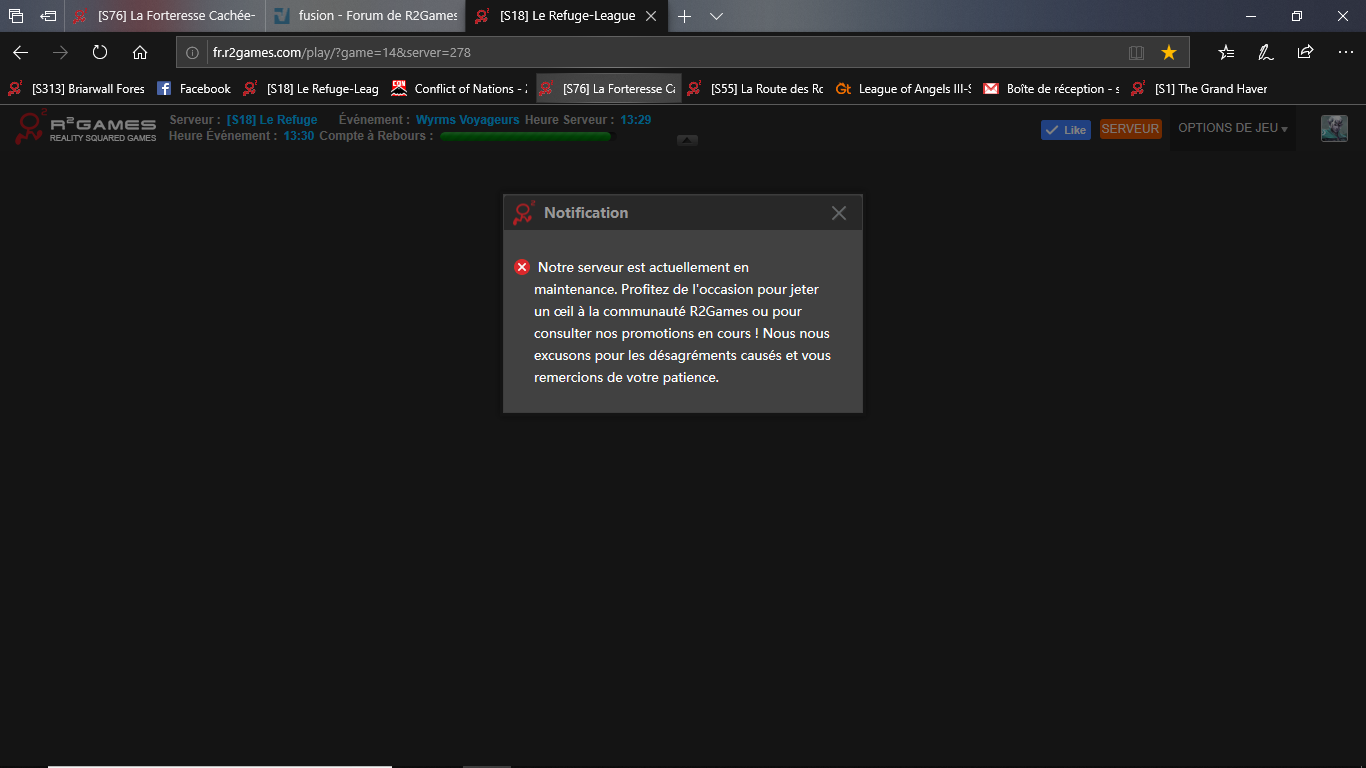Switch to S76 La Forteresse Cachée tab

coord(165,16)
